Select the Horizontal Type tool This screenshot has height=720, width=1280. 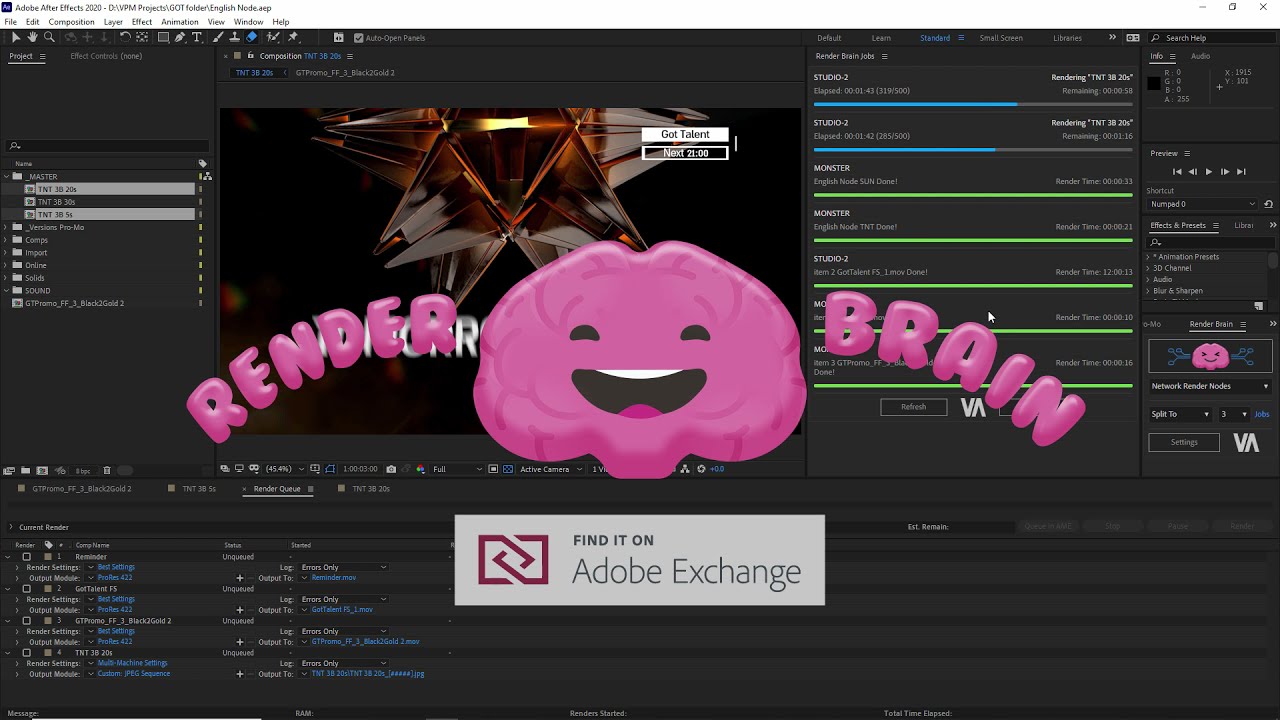(x=196, y=37)
